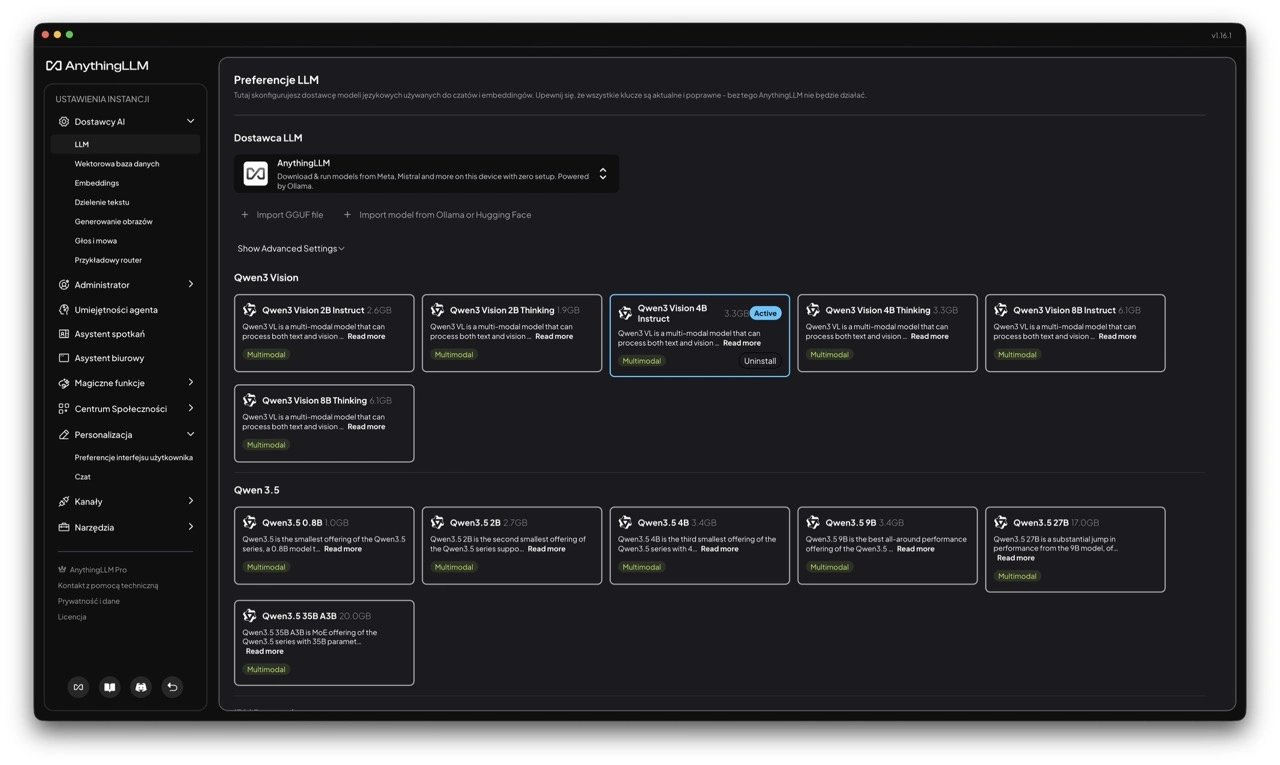Open the AnythingLLM Pro link
Image resolution: width=1280 pixels, height=765 pixels.
(92, 570)
